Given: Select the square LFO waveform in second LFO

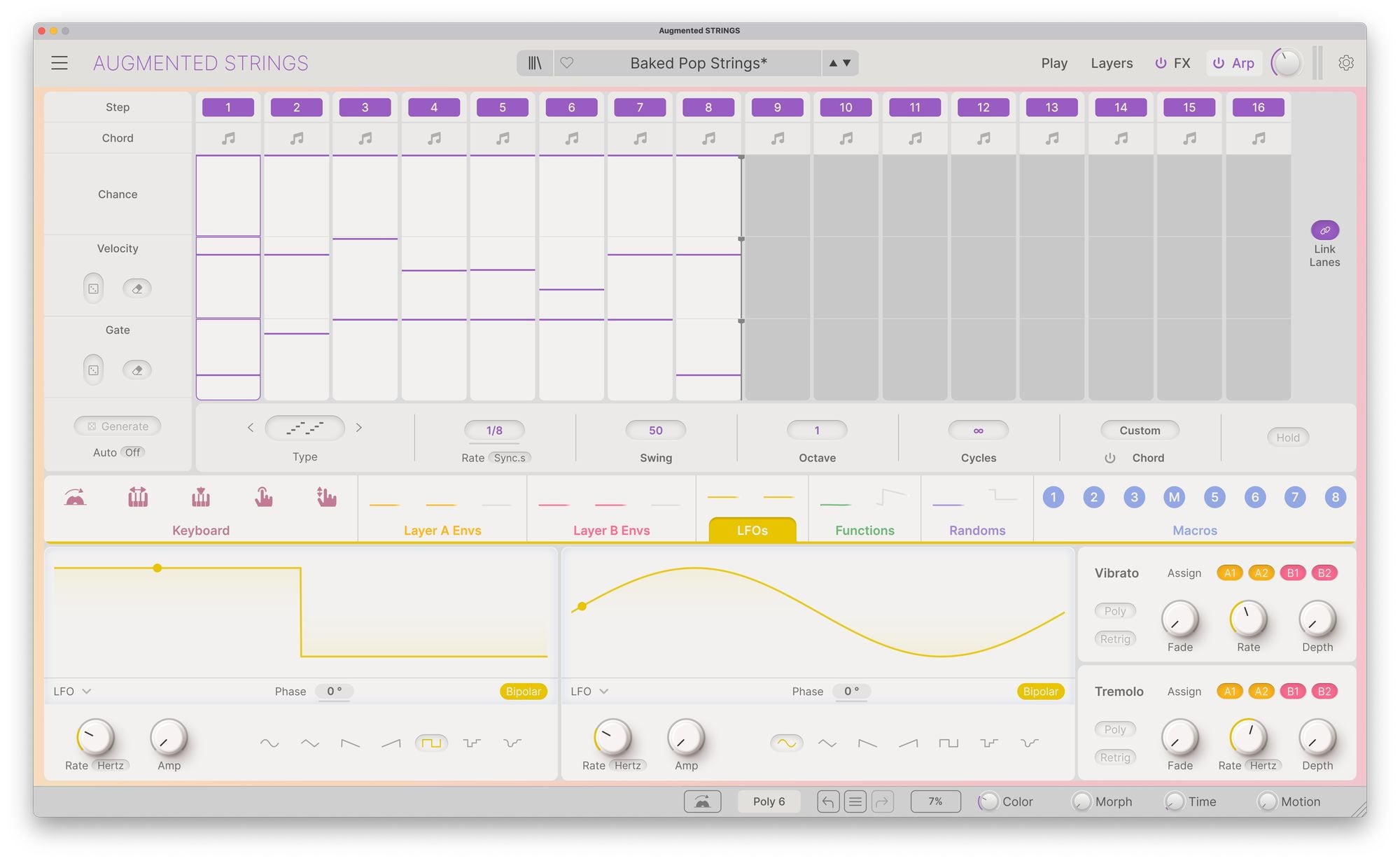Looking at the screenshot, I should point(948,743).
